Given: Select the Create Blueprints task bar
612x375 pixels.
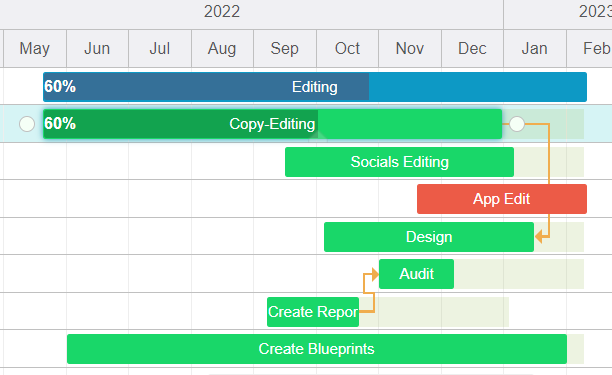Looking at the screenshot, I should 317,349.
